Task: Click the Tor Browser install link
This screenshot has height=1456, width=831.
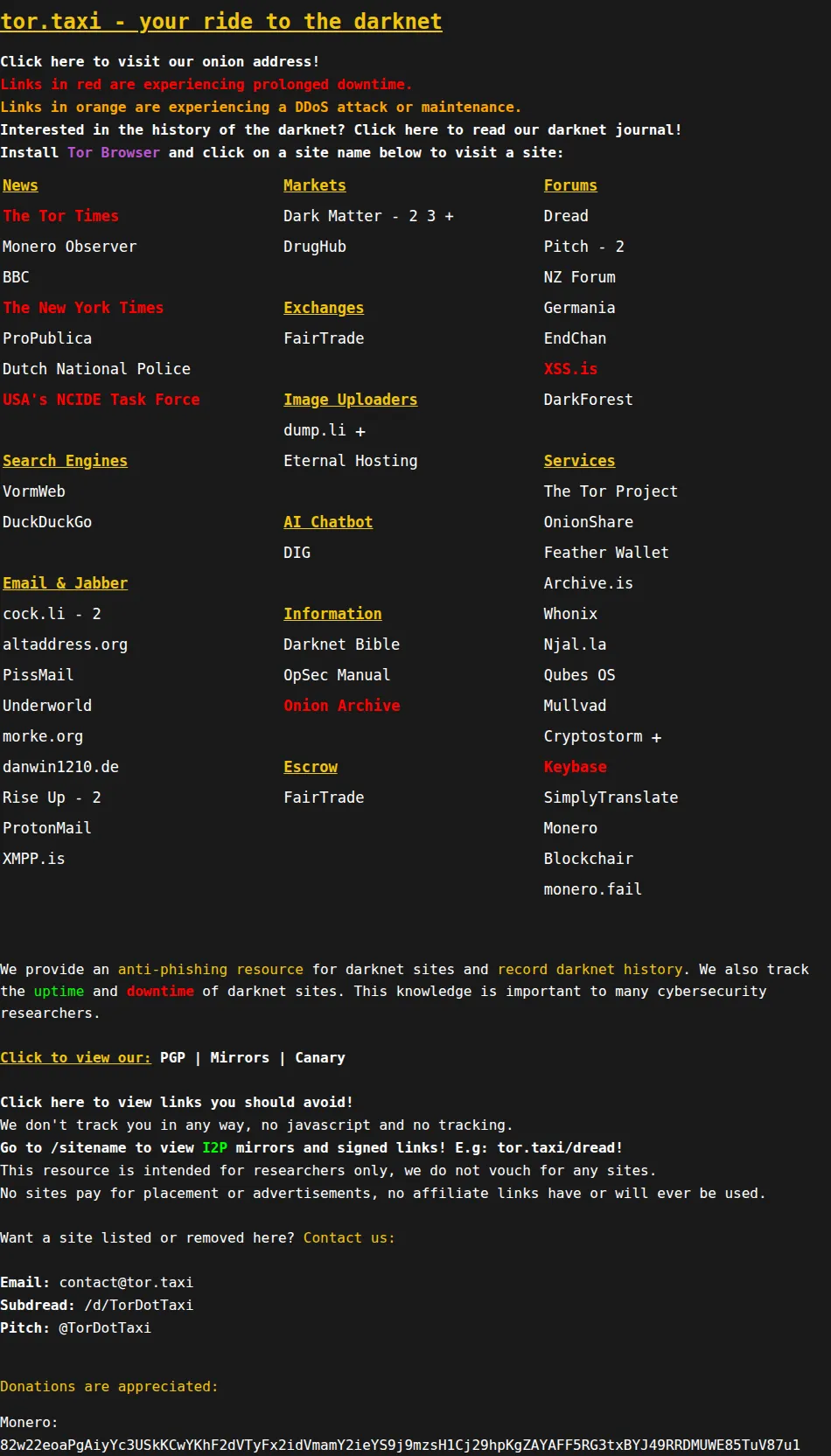Action: click(114, 152)
